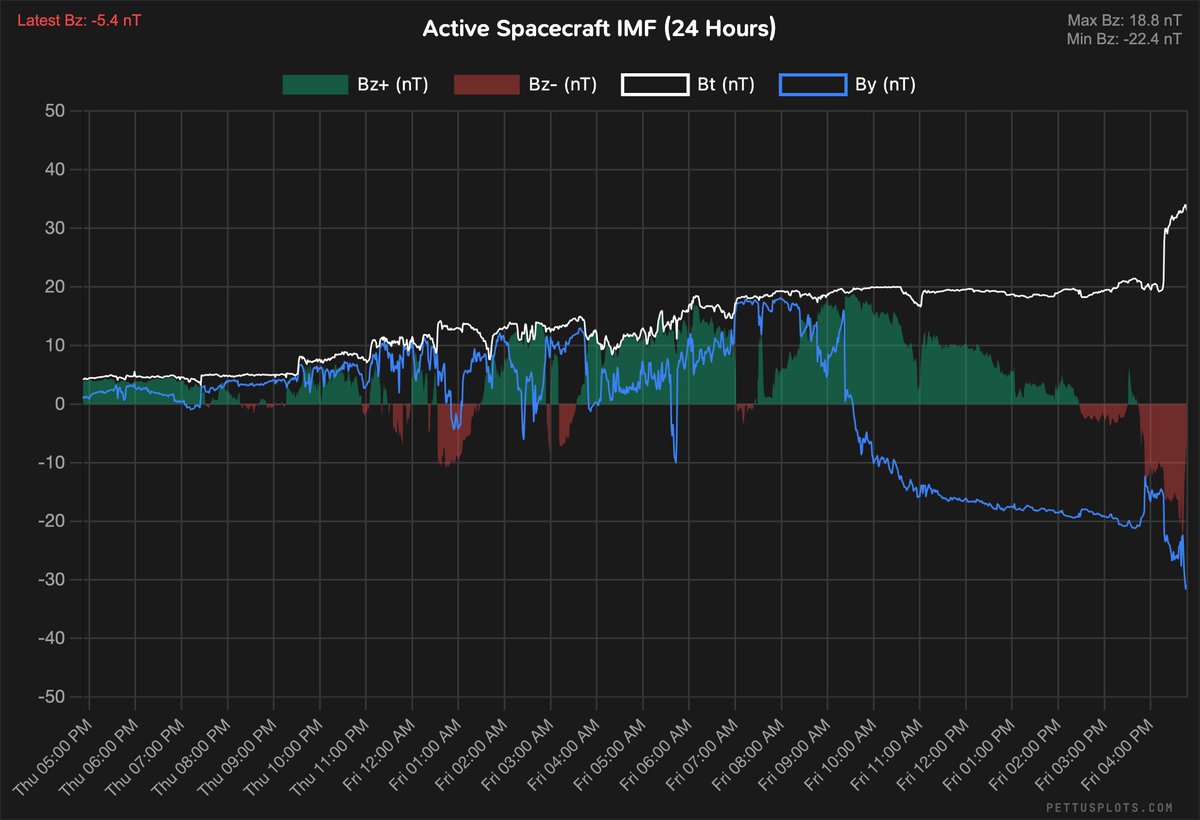Click the -50 y-axis label
This screenshot has height=820, width=1200.
tap(51, 696)
